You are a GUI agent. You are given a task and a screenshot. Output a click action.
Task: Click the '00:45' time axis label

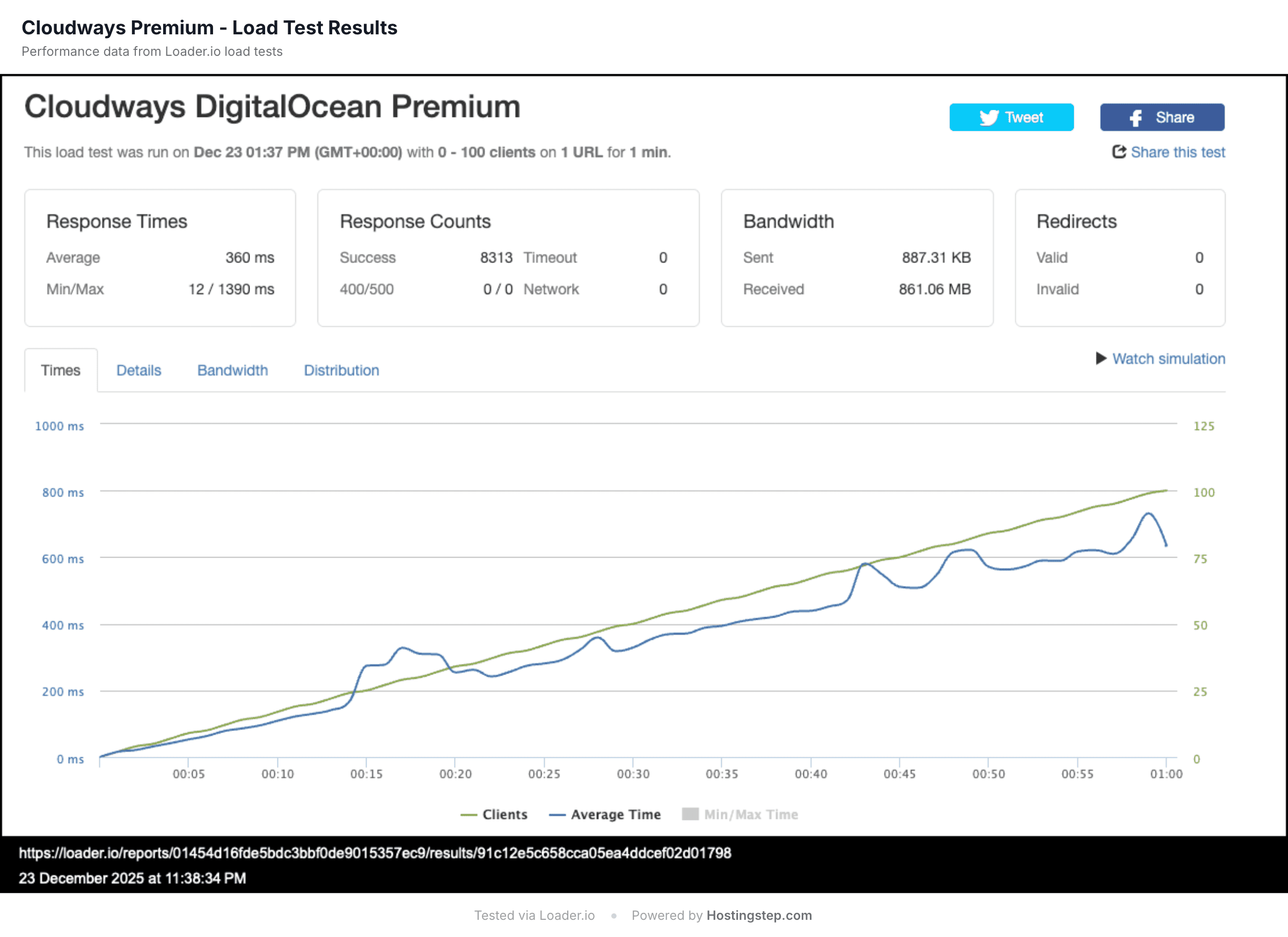899,774
